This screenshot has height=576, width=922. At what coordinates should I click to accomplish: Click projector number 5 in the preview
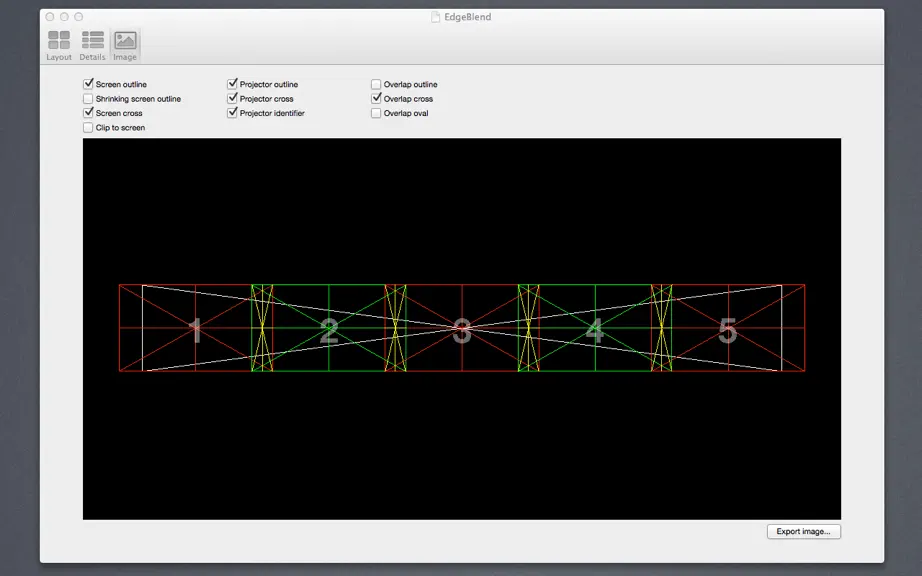pyautogui.click(x=728, y=330)
